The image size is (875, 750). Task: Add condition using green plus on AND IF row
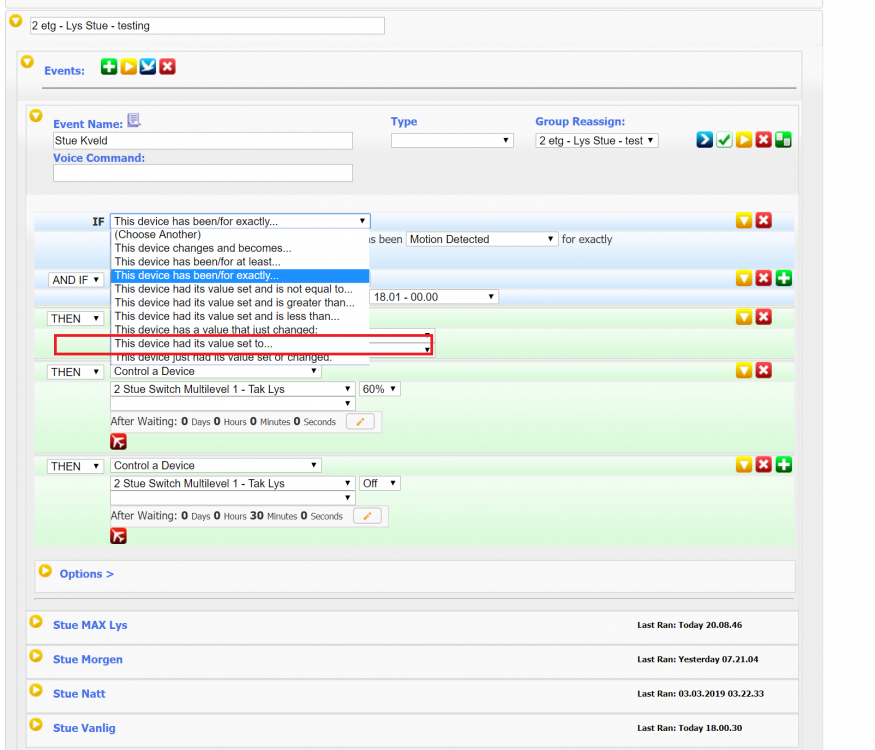coord(783,279)
